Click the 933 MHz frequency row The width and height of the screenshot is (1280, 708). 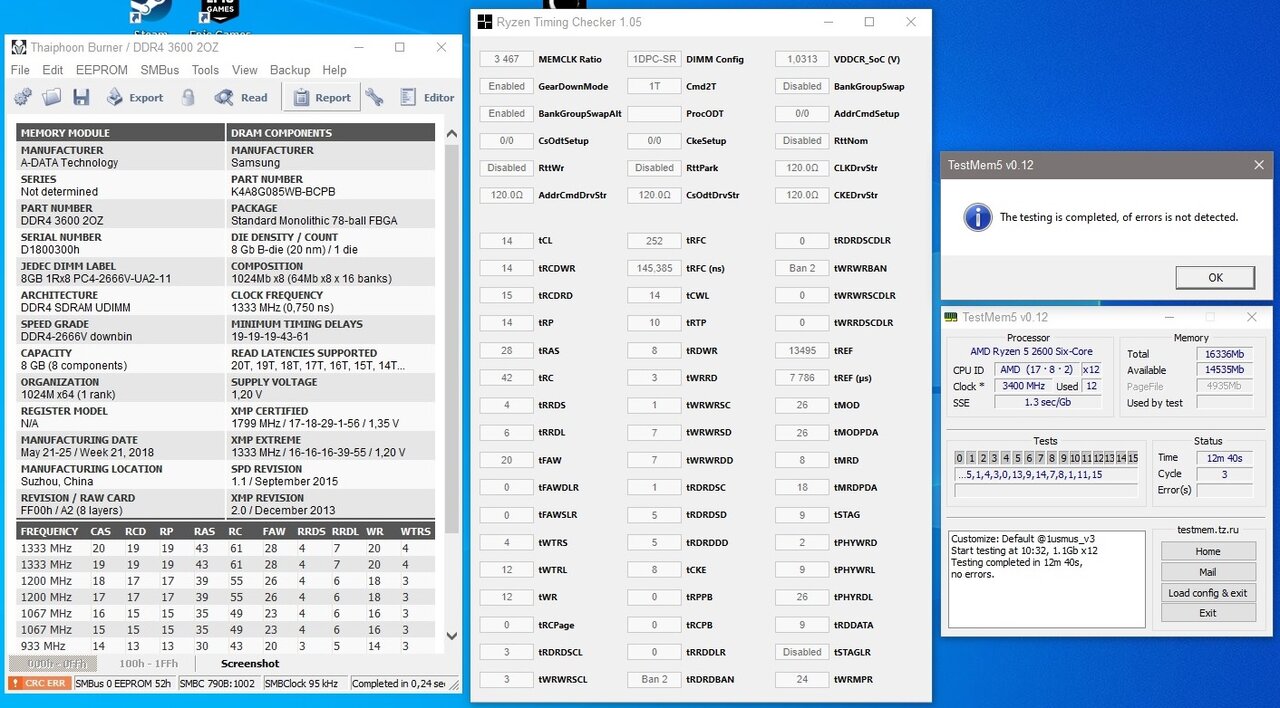[x=226, y=646]
